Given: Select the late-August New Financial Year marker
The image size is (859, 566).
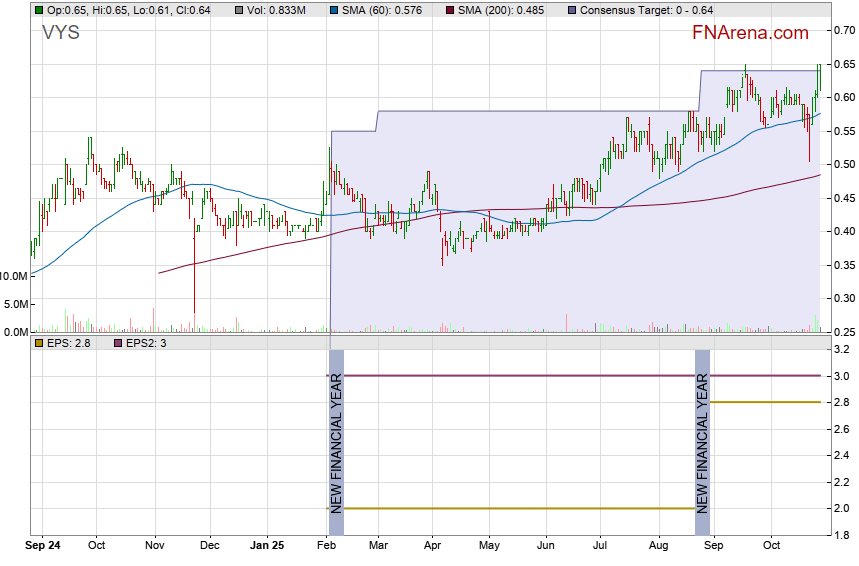Looking at the screenshot, I should pos(702,441).
